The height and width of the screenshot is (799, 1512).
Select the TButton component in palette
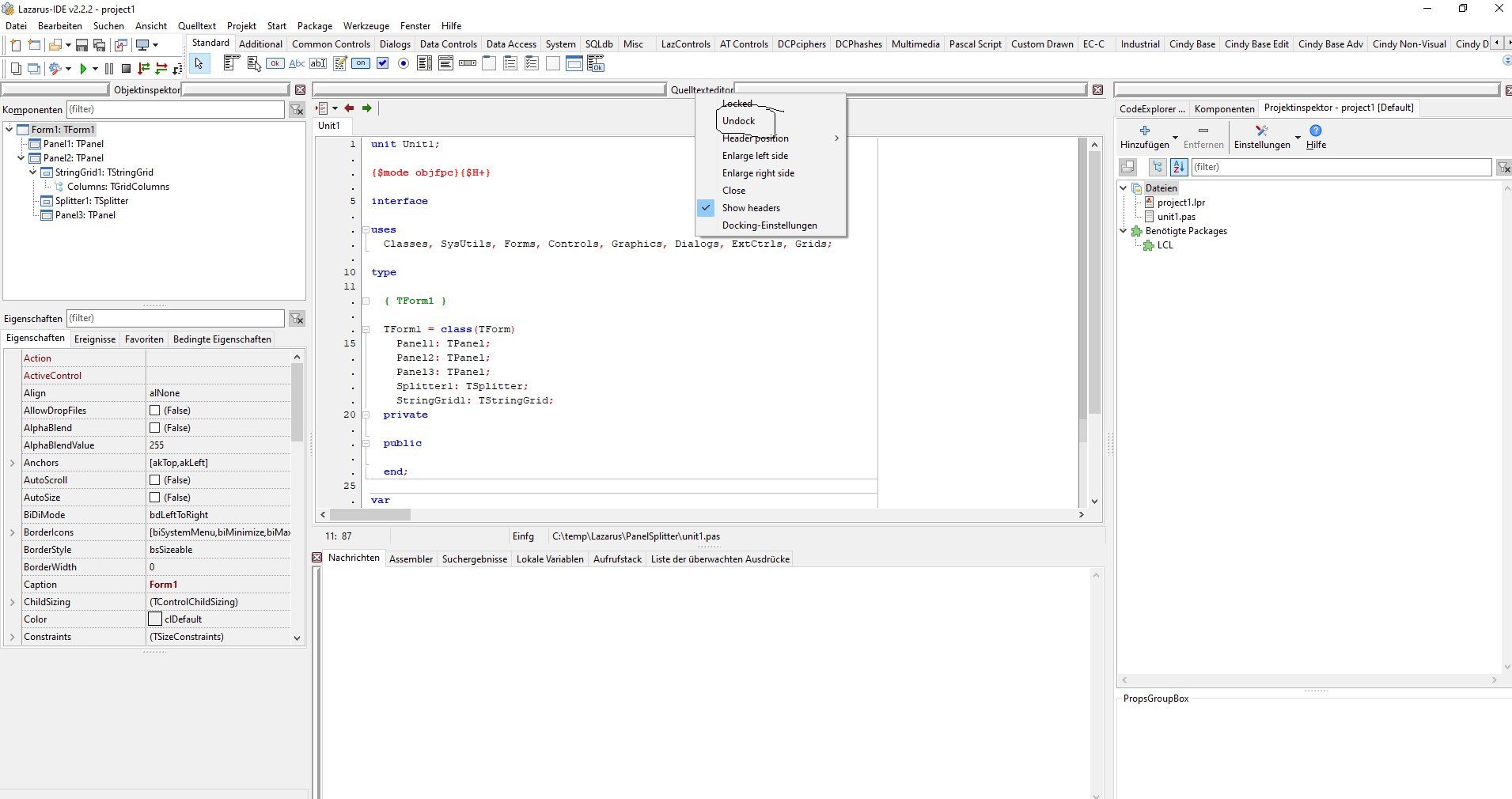[275, 63]
